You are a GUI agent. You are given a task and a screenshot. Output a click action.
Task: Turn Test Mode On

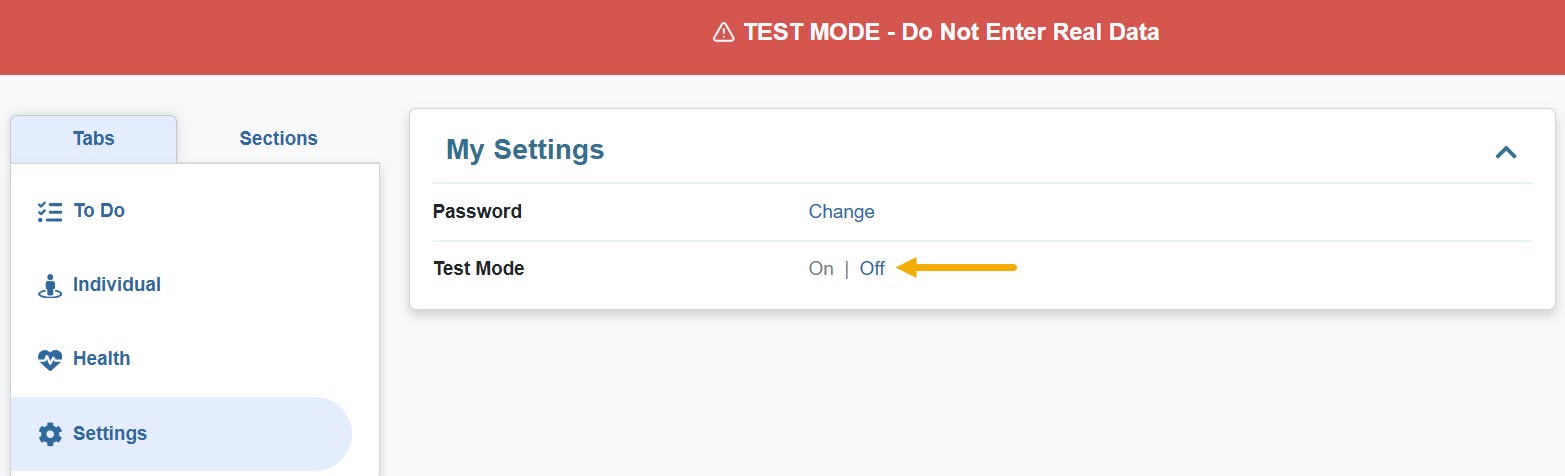coord(821,268)
